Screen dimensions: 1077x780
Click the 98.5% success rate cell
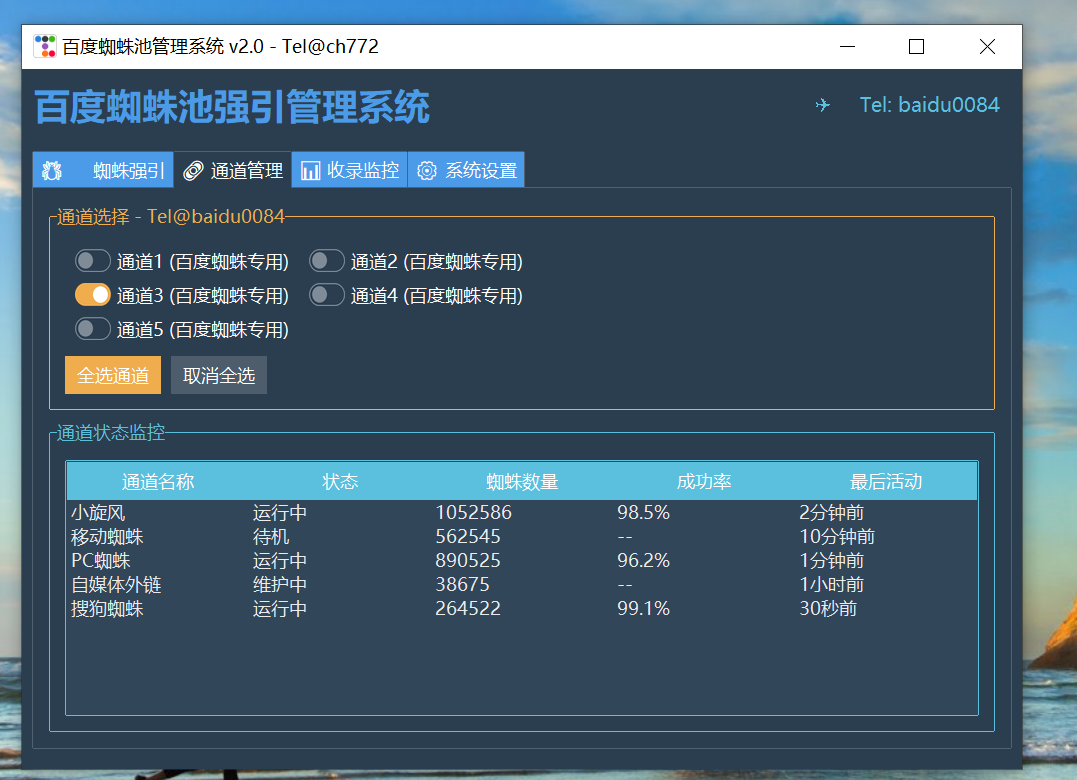click(x=643, y=513)
